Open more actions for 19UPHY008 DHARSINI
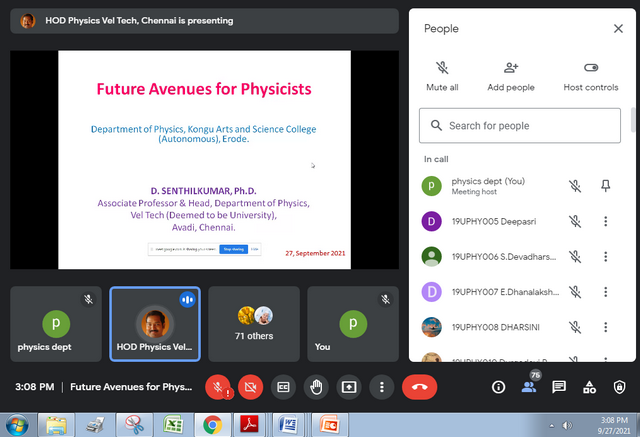 [x=605, y=327]
